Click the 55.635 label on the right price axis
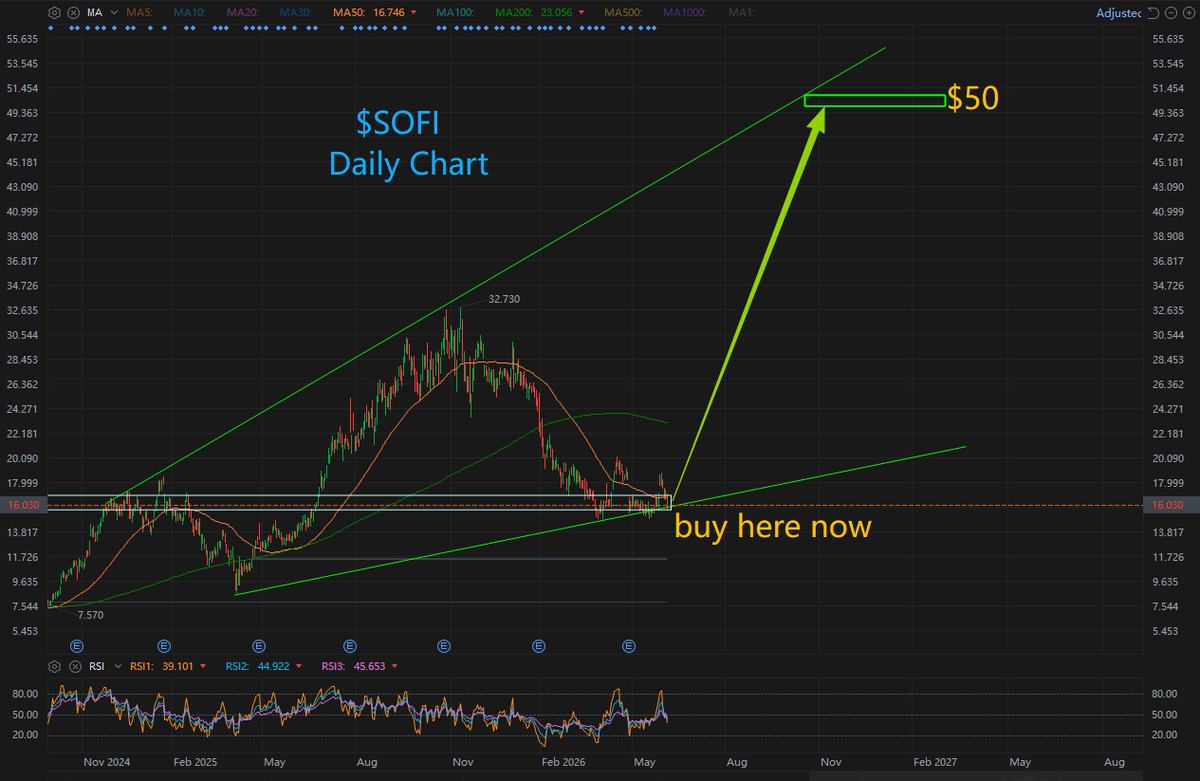This screenshot has width=1200, height=781. tap(1169, 39)
